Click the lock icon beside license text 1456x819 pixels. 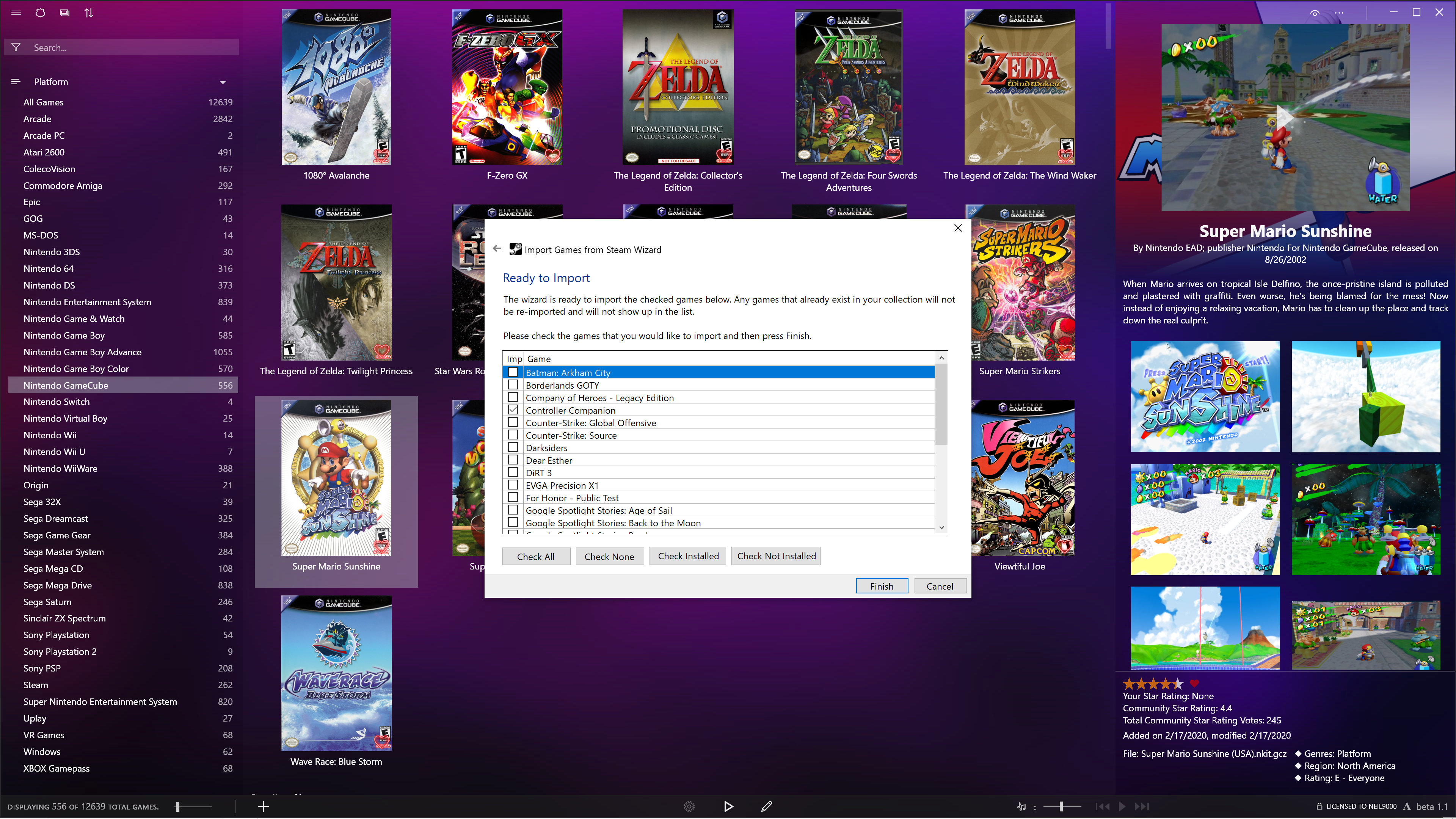(1319, 806)
